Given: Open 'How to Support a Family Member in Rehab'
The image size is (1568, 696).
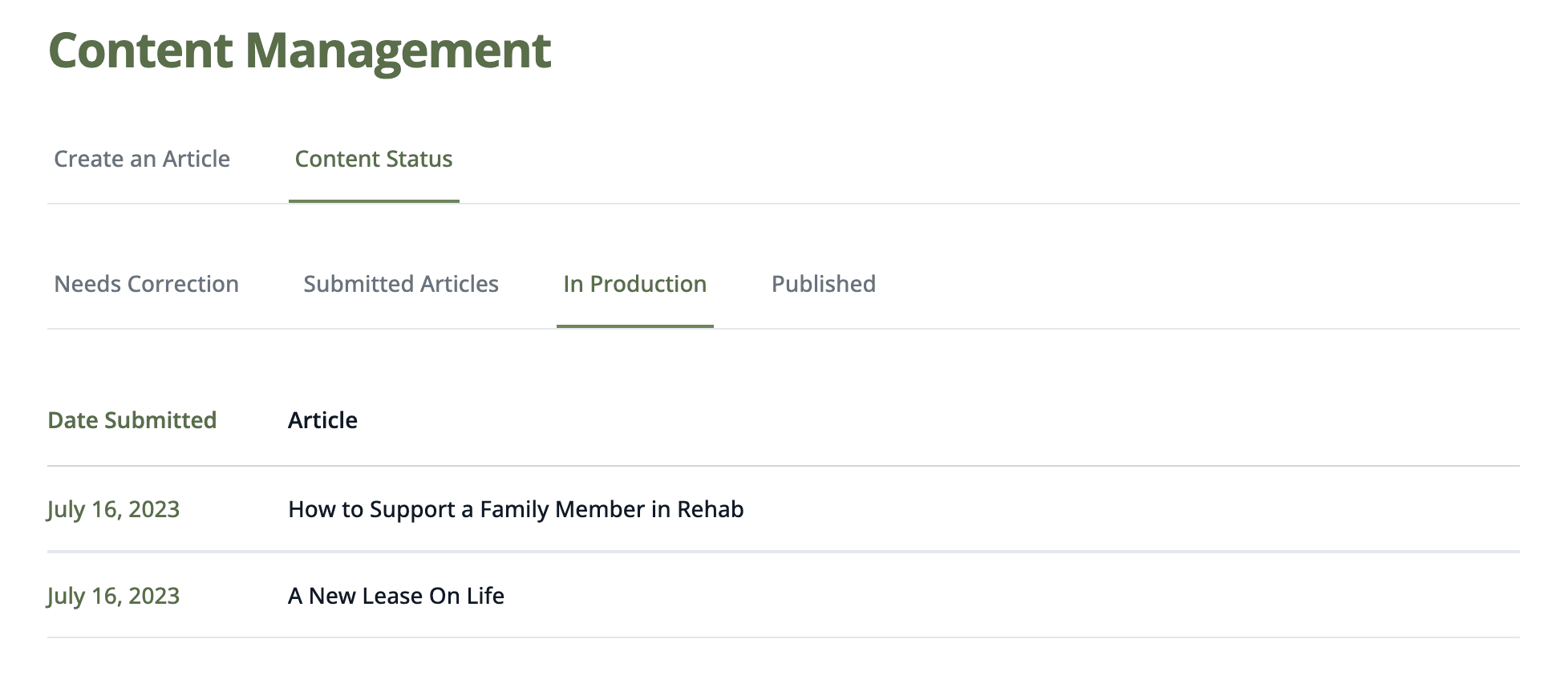Looking at the screenshot, I should point(516,509).
